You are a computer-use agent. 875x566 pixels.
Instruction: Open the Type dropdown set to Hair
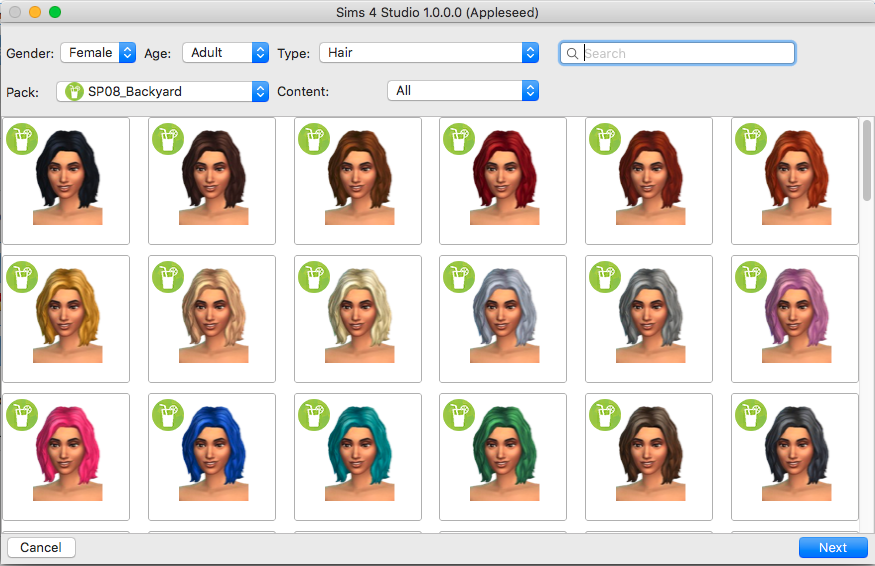(x=429, y=53)
